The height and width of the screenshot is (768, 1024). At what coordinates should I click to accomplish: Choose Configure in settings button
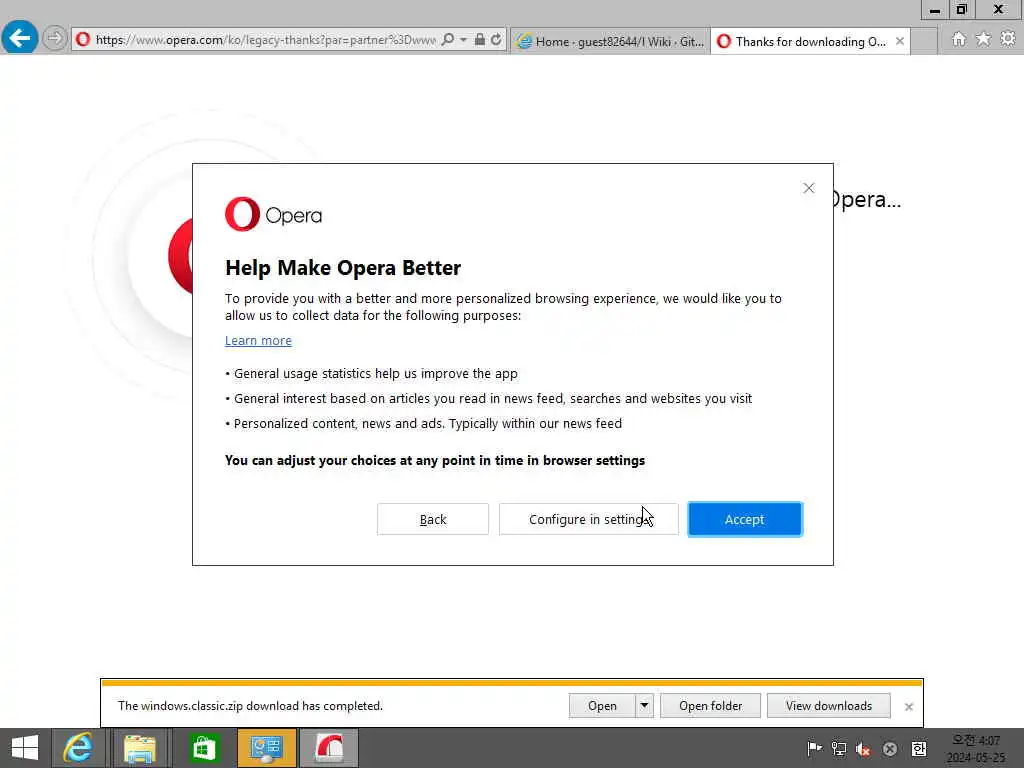click(588, 519)
